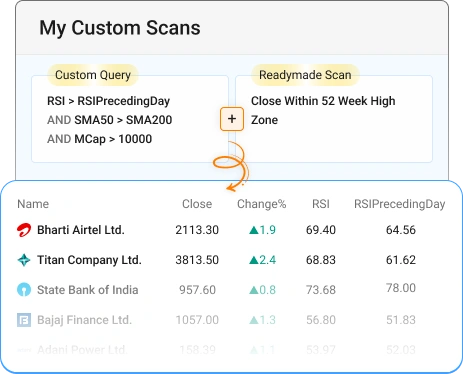This screenshot has width=463, height=374.
Task: Sort by RSIPrecedingDay column header
Action: tap(400, 204)
